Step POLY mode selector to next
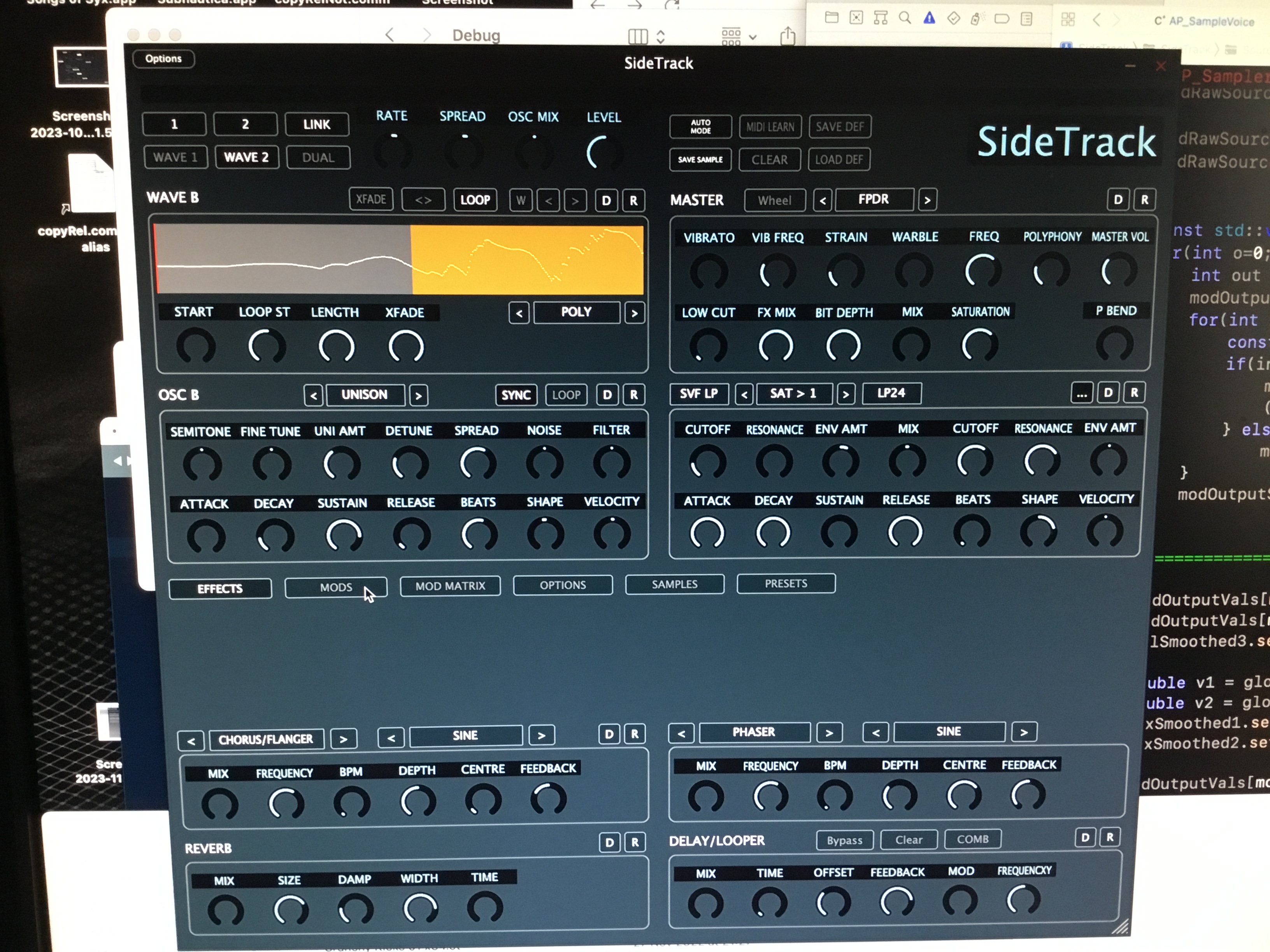 (635, 313)
